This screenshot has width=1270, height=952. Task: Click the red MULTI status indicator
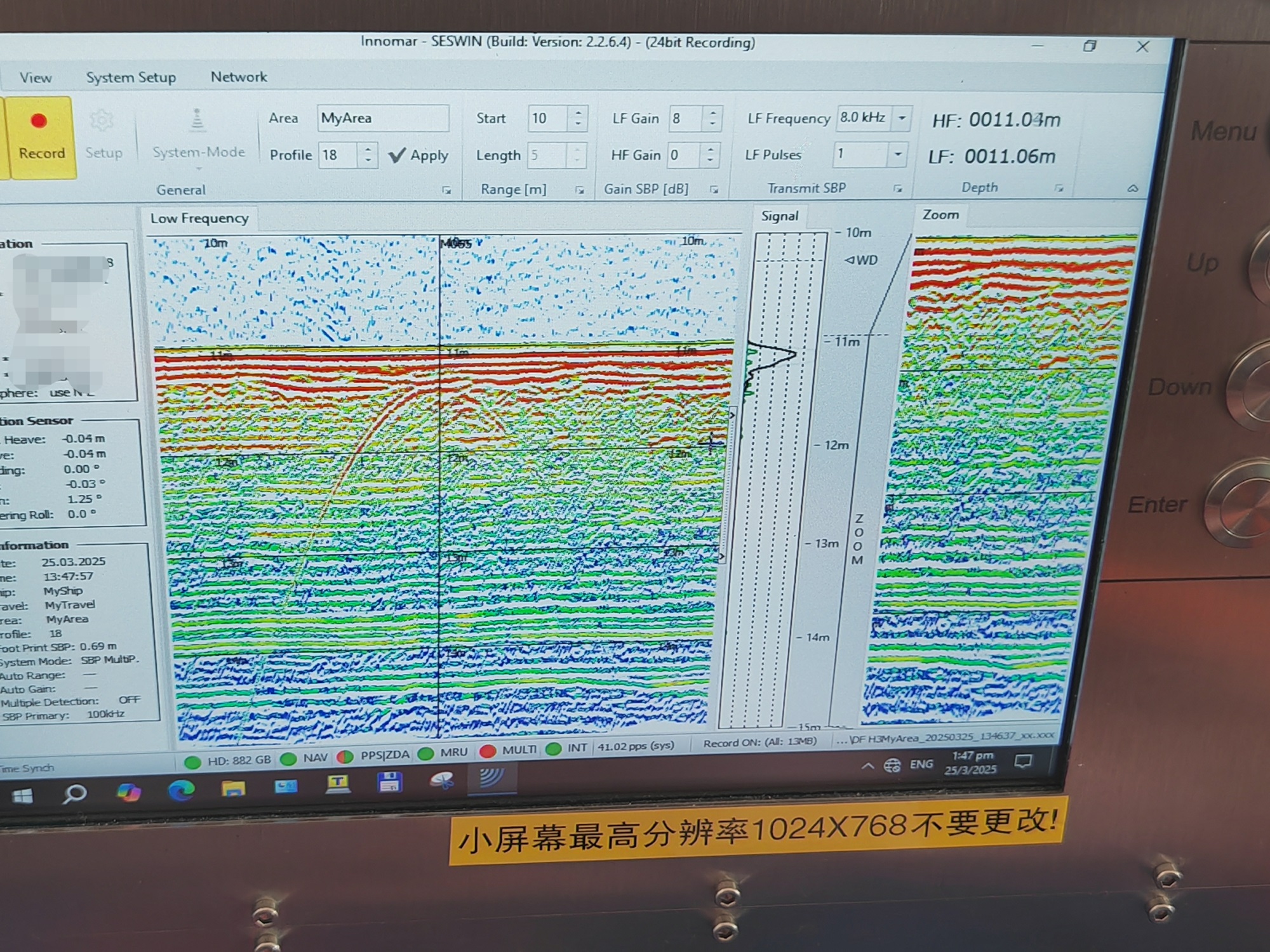pyautogui.click(x=508, y=750)
